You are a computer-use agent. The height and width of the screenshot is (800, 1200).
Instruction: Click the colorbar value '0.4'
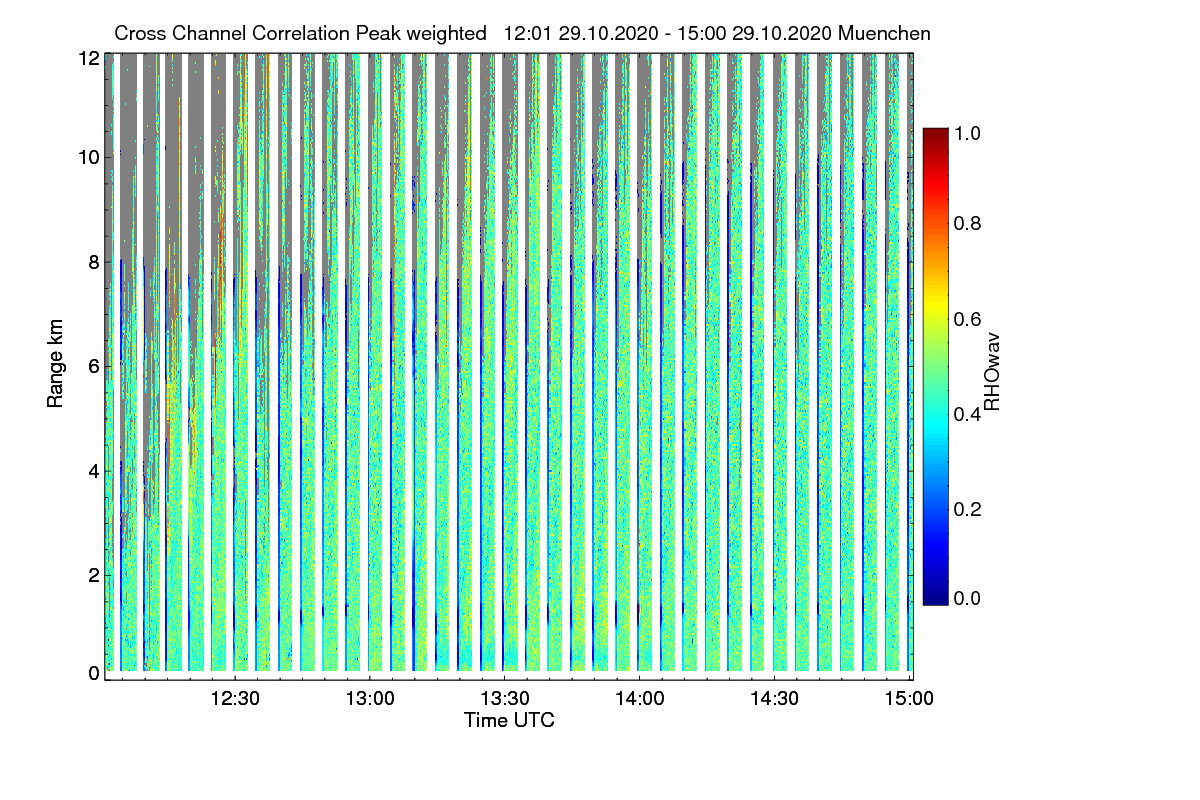pyautogui.click(x=967, y=414)
